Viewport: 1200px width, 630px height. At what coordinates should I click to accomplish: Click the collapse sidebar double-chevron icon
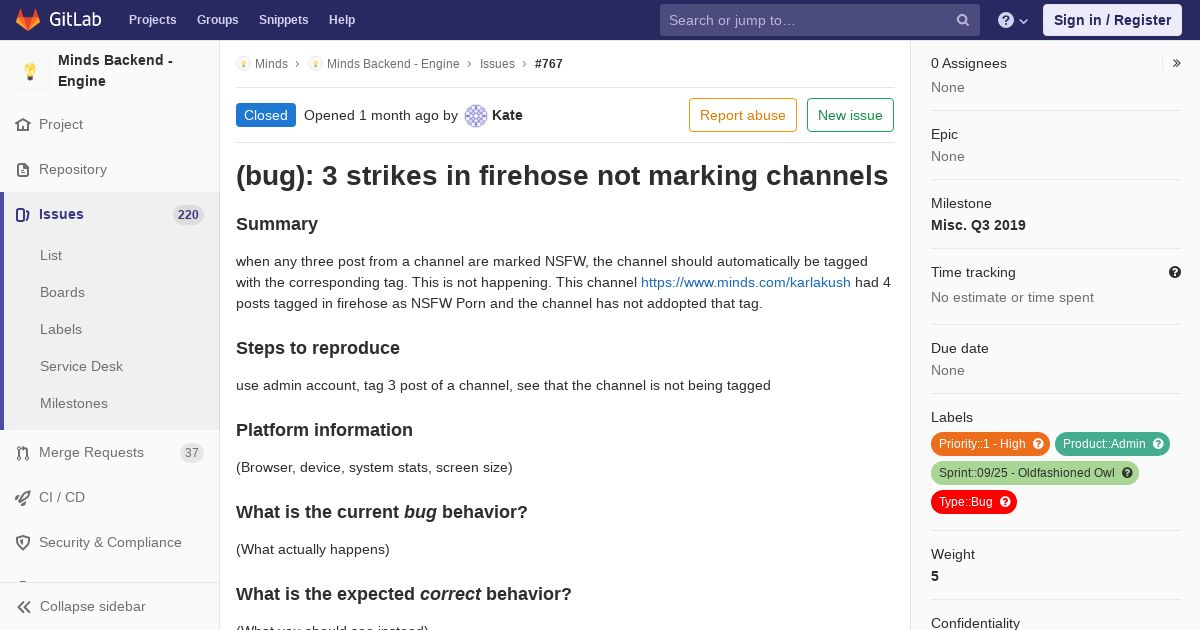click(x=24, y=607)
